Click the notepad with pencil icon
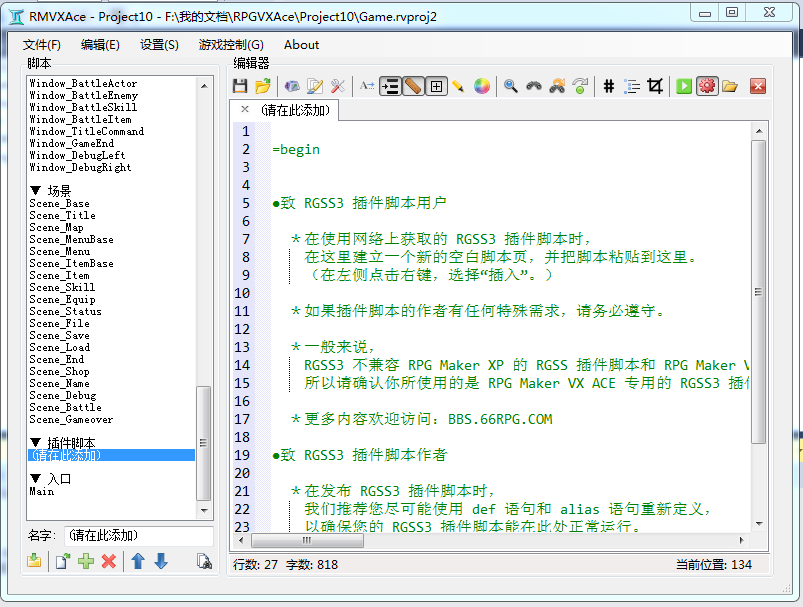 coord(315,86)
